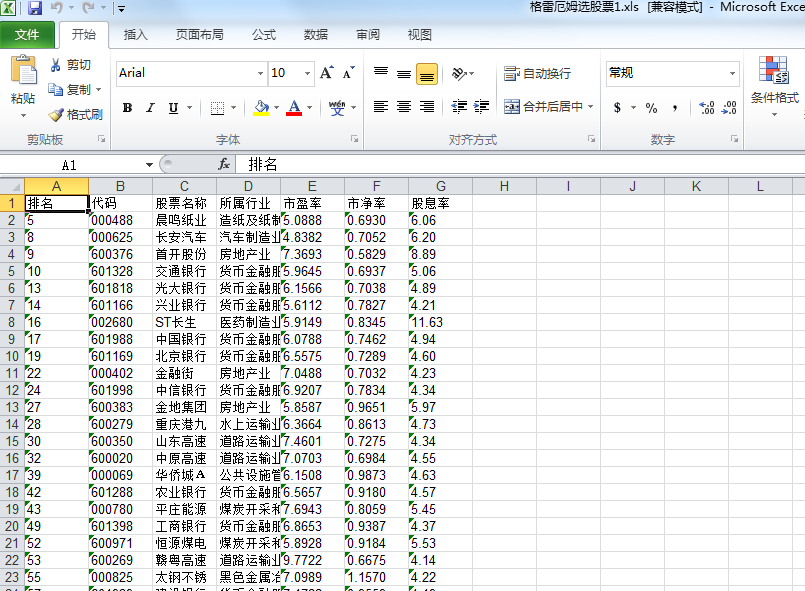This screenshot has height=591, width=805.
Task: Expand the font color dropdown arrow
Action: pyautogui.click(x=310, y=108)
